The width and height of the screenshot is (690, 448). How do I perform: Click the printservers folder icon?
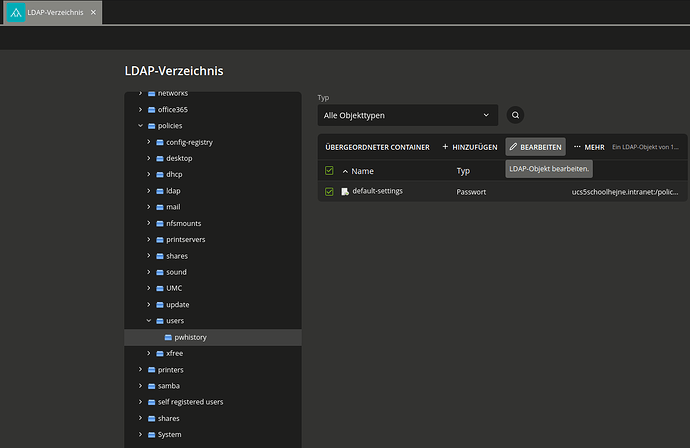coord(160,240)
